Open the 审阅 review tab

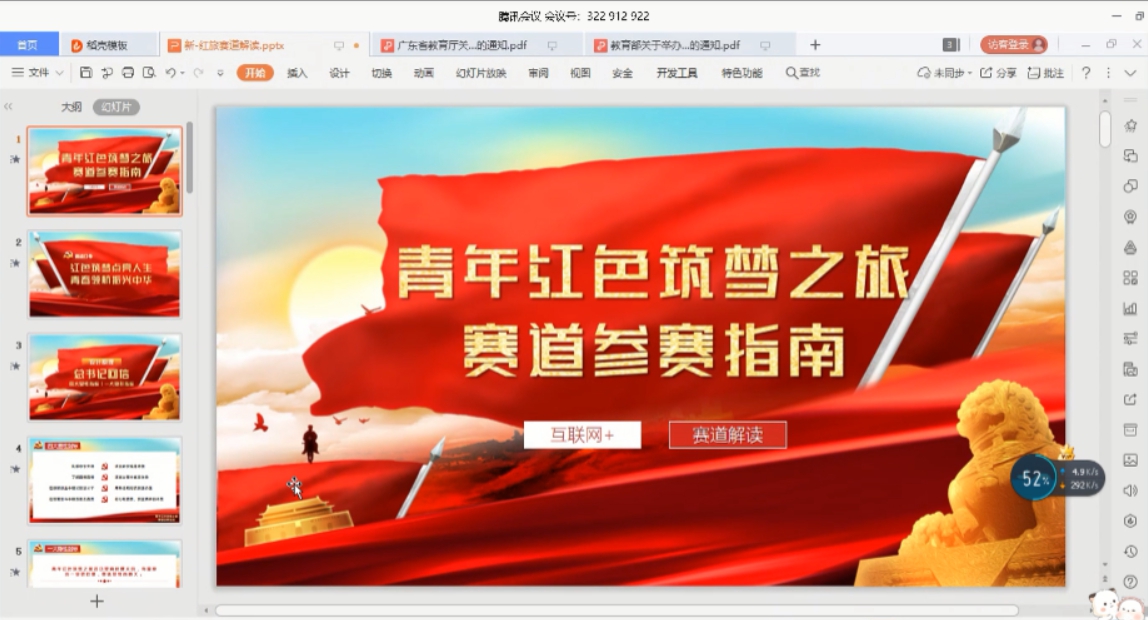pos(538,72)
